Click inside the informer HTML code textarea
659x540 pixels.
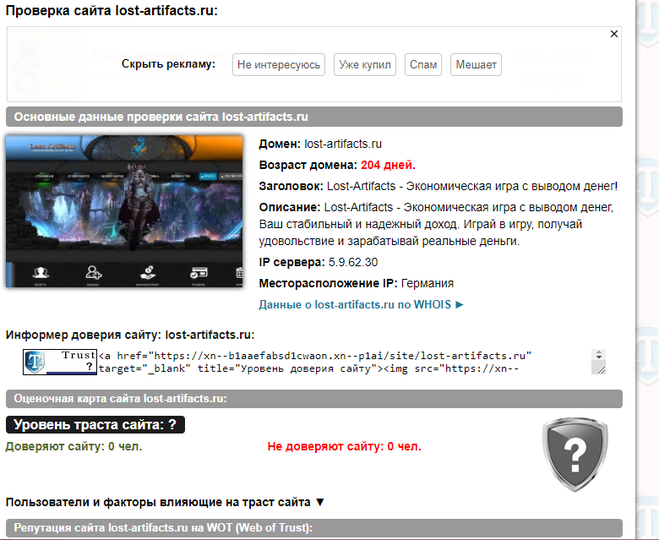[x=345, y=362]
